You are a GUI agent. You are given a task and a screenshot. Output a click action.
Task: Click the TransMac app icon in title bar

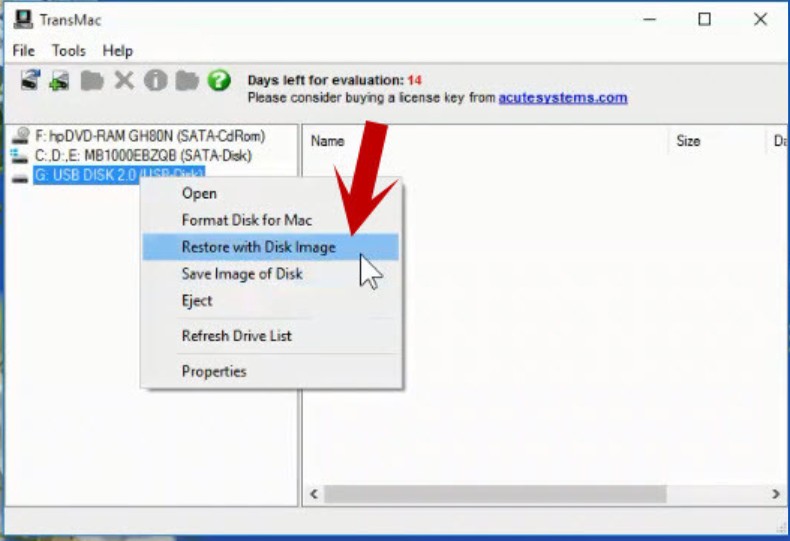click(20, 19)
